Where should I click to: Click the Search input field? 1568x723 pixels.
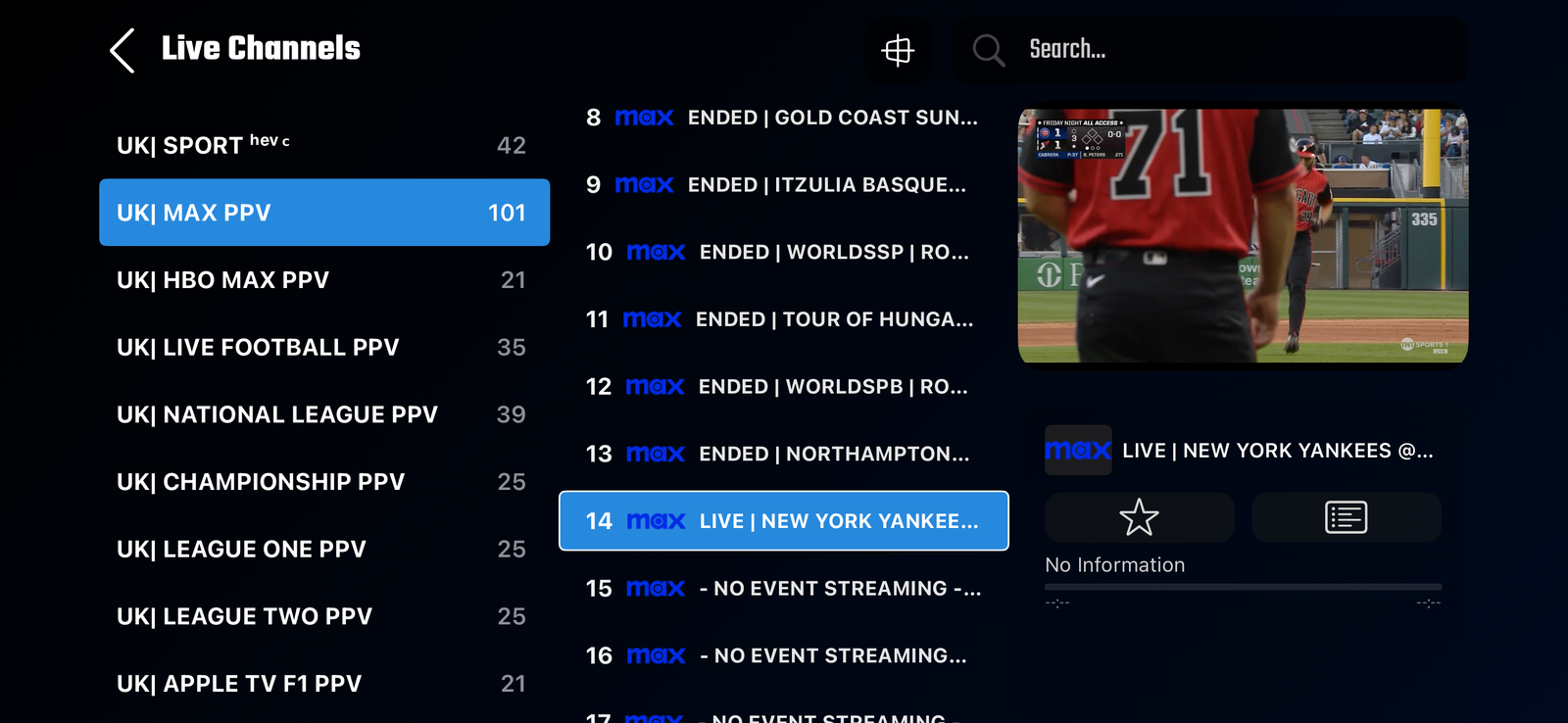tap(1210, 50)
